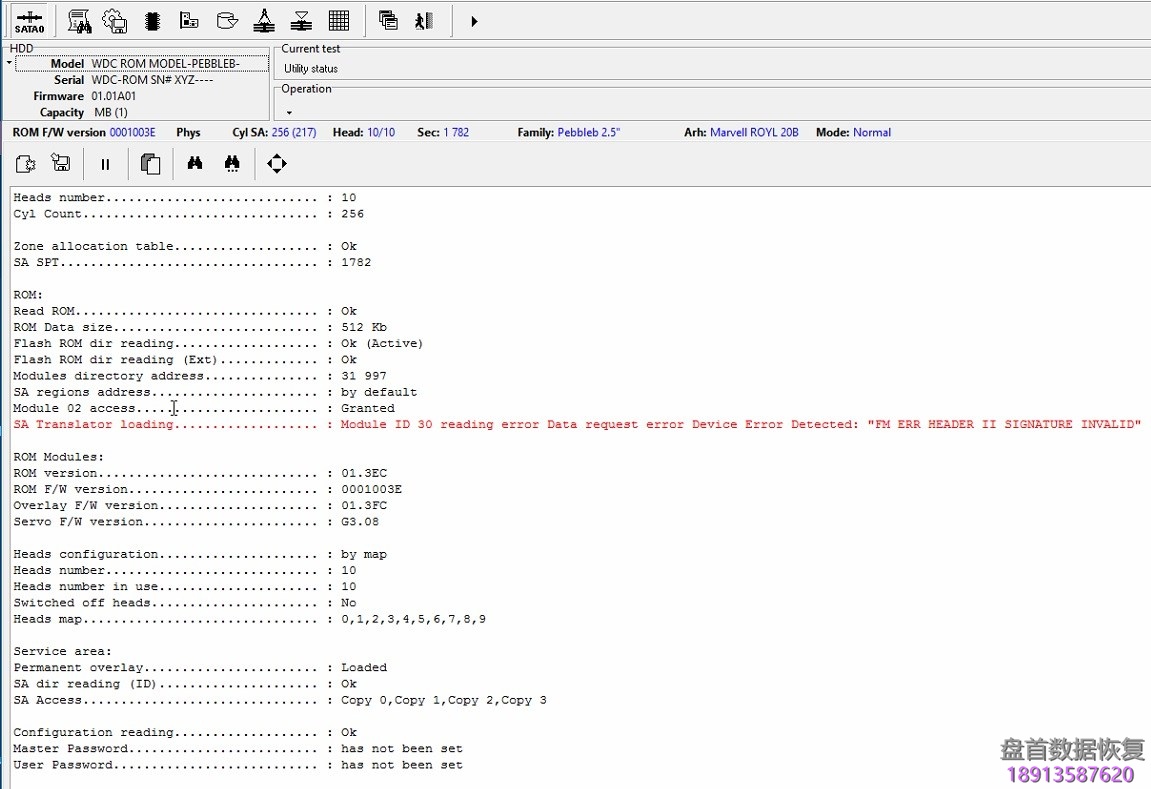
Task: Open the surface grid icon
Action: [338, 20]
